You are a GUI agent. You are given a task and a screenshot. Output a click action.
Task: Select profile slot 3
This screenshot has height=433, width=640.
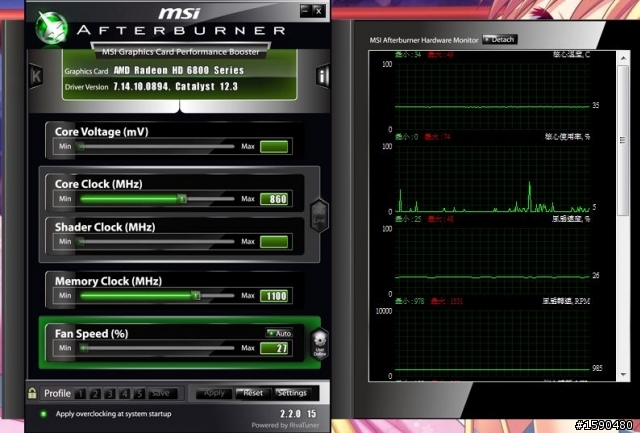[x=110, y=393]
